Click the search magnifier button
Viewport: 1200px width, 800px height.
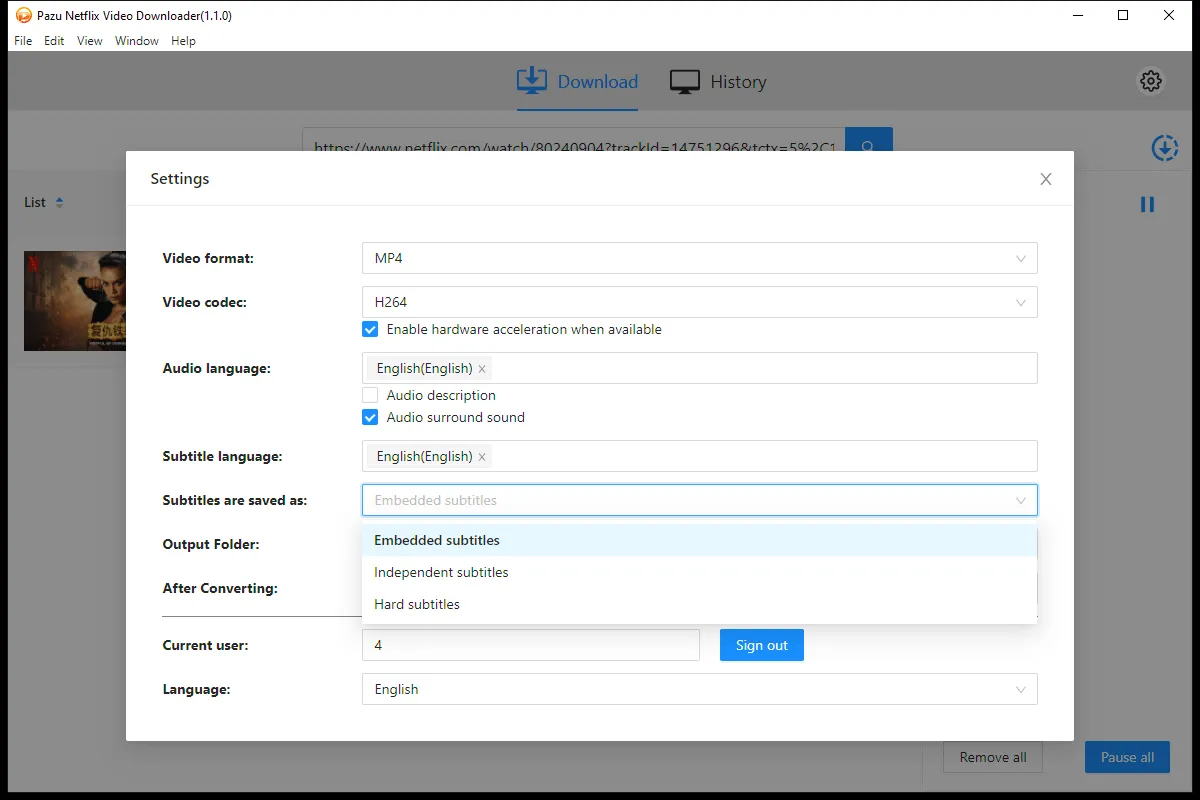(x=868, y=146)
